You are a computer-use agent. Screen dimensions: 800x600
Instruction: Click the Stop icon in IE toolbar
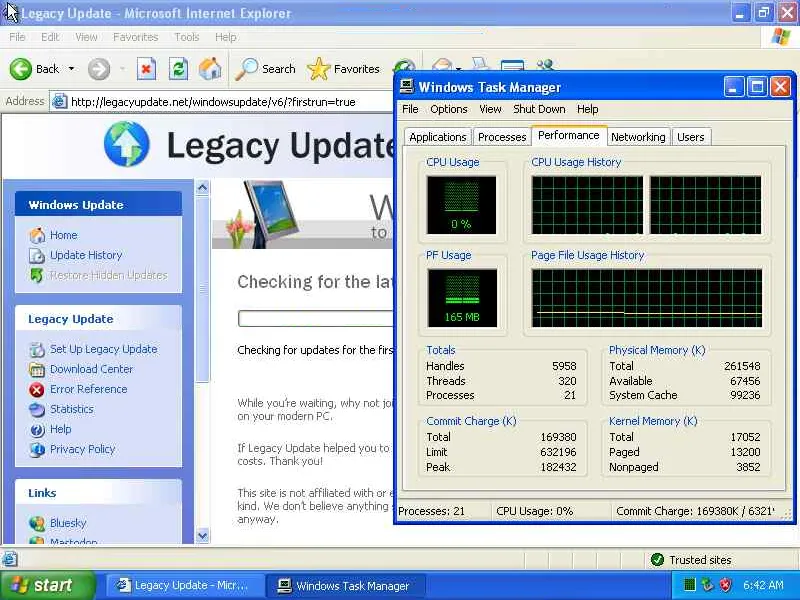tap(146, 69)
